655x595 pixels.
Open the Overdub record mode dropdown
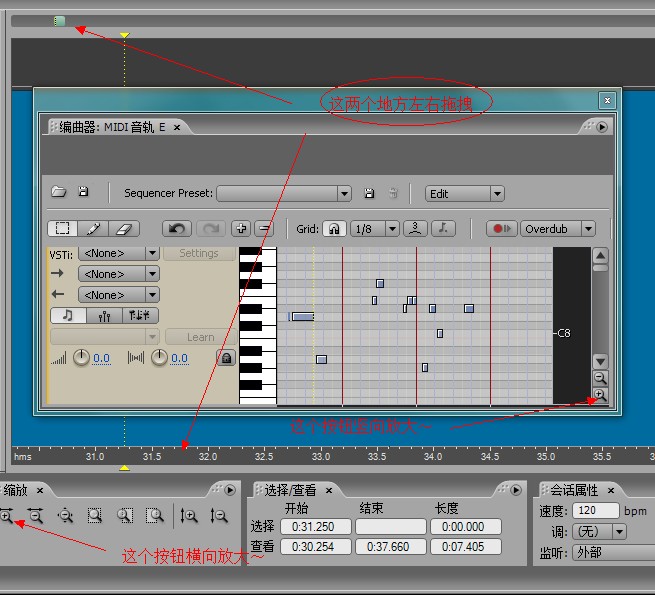(x=558, y=229)
